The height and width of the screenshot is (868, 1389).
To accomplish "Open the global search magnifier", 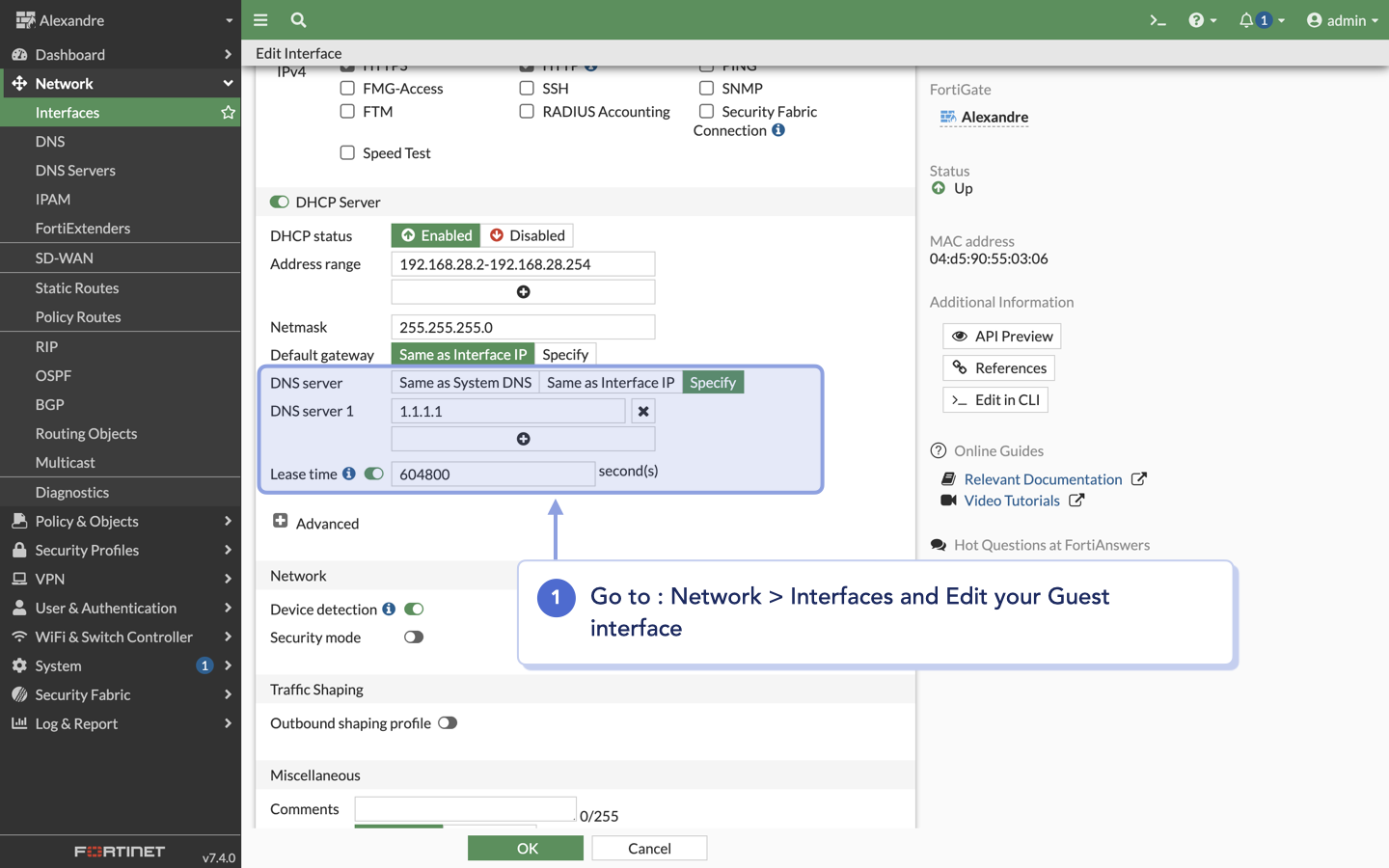I will (297, 19).
